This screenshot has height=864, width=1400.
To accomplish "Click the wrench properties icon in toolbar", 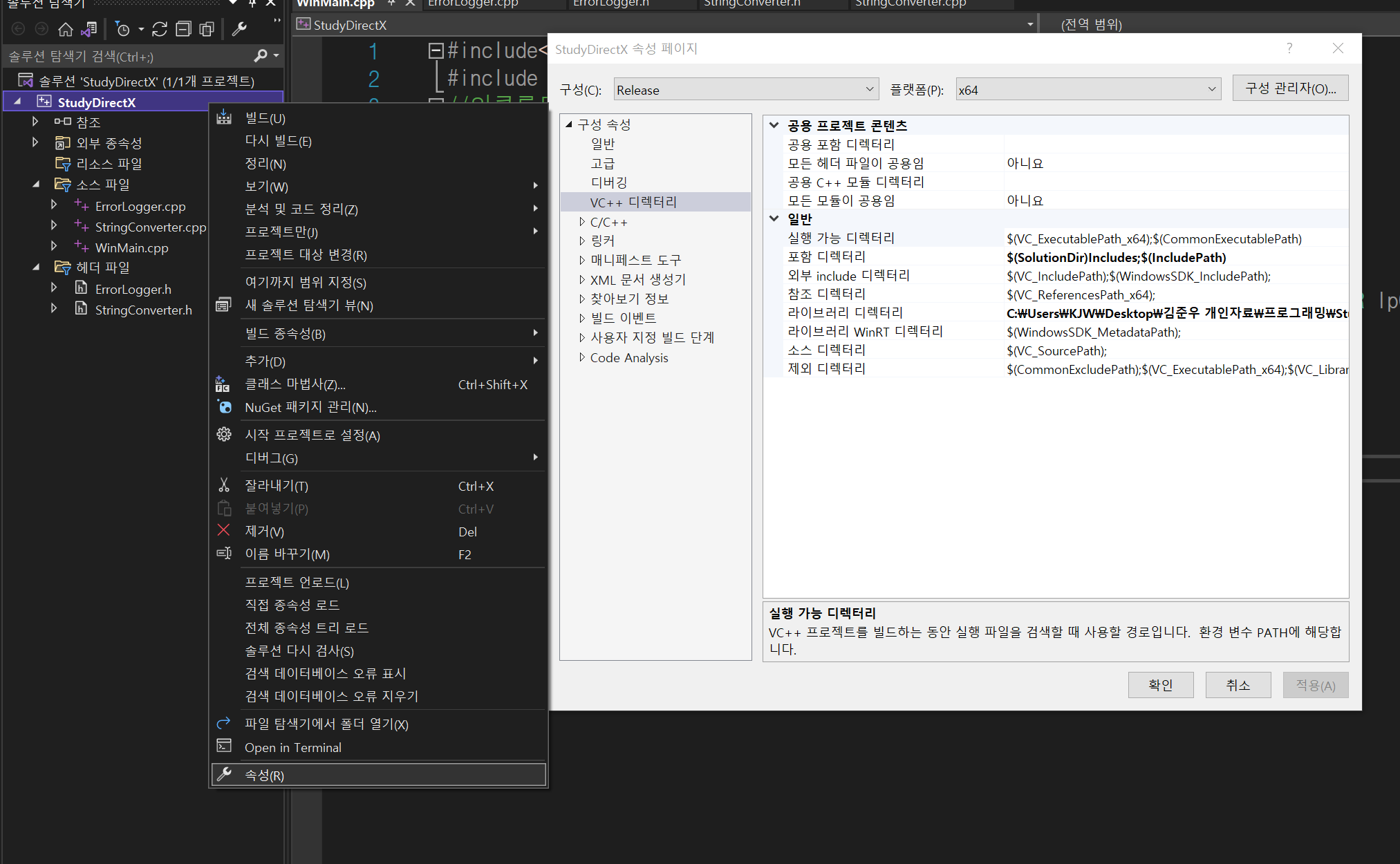I will click(x=239, y=29).
